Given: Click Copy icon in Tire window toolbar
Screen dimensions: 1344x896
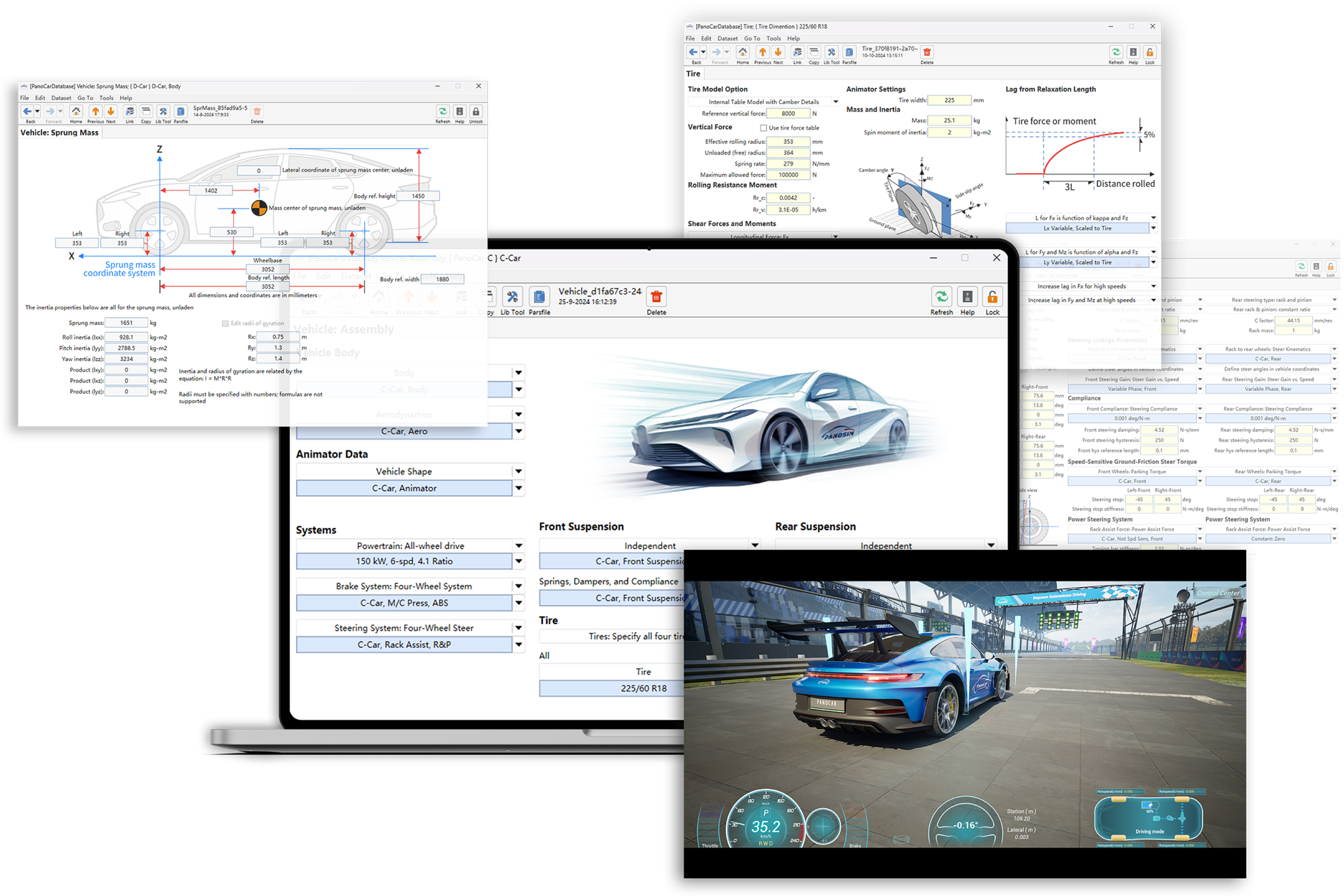Looking at the screenshot, I should click(814, 52).
